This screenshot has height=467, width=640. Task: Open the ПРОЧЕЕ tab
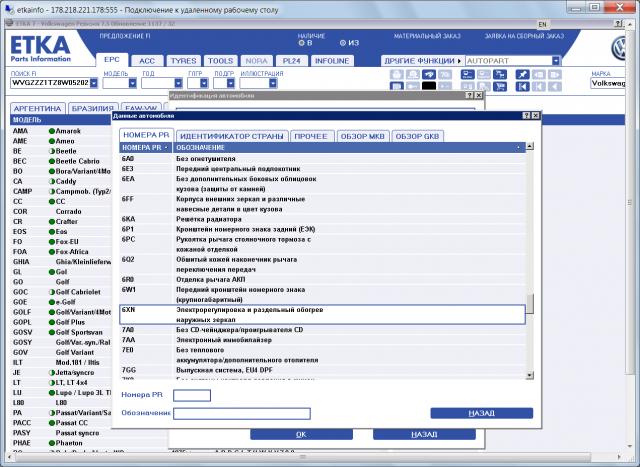311,136
